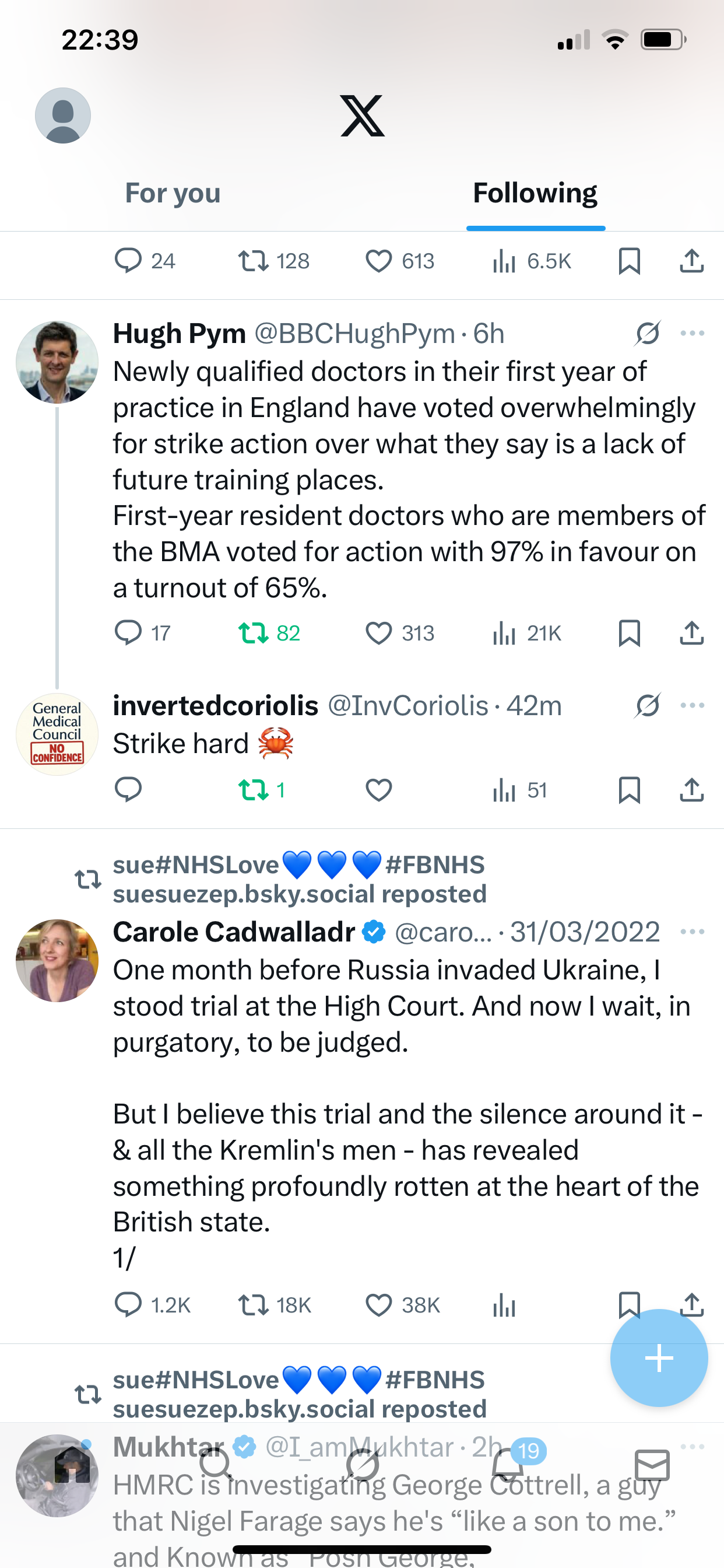Screen dimensions: 724x1568
Task: Open more options on invertedcoriolis post
Action: coord(693,706)
